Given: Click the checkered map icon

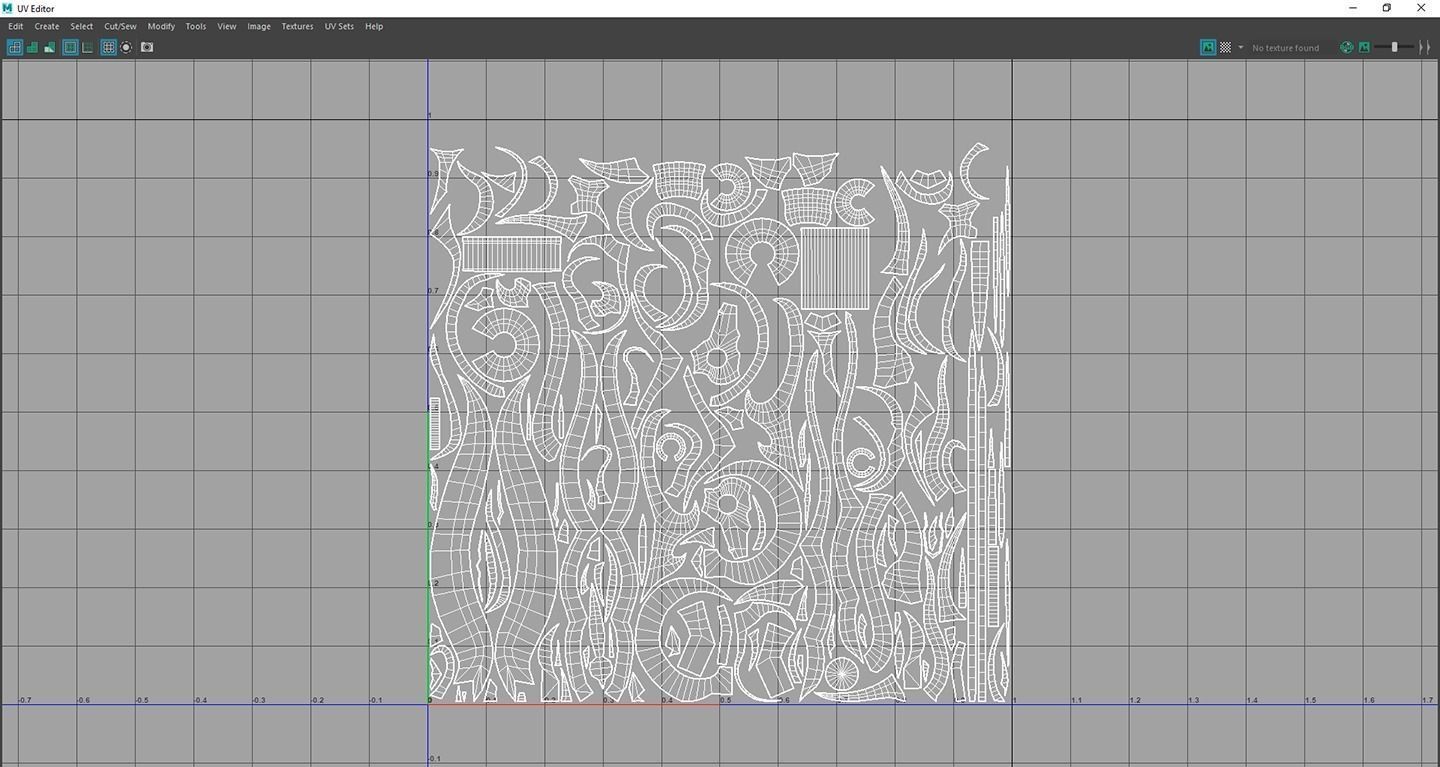Looking at the screenshot, I should click(x=1225, y=47).
